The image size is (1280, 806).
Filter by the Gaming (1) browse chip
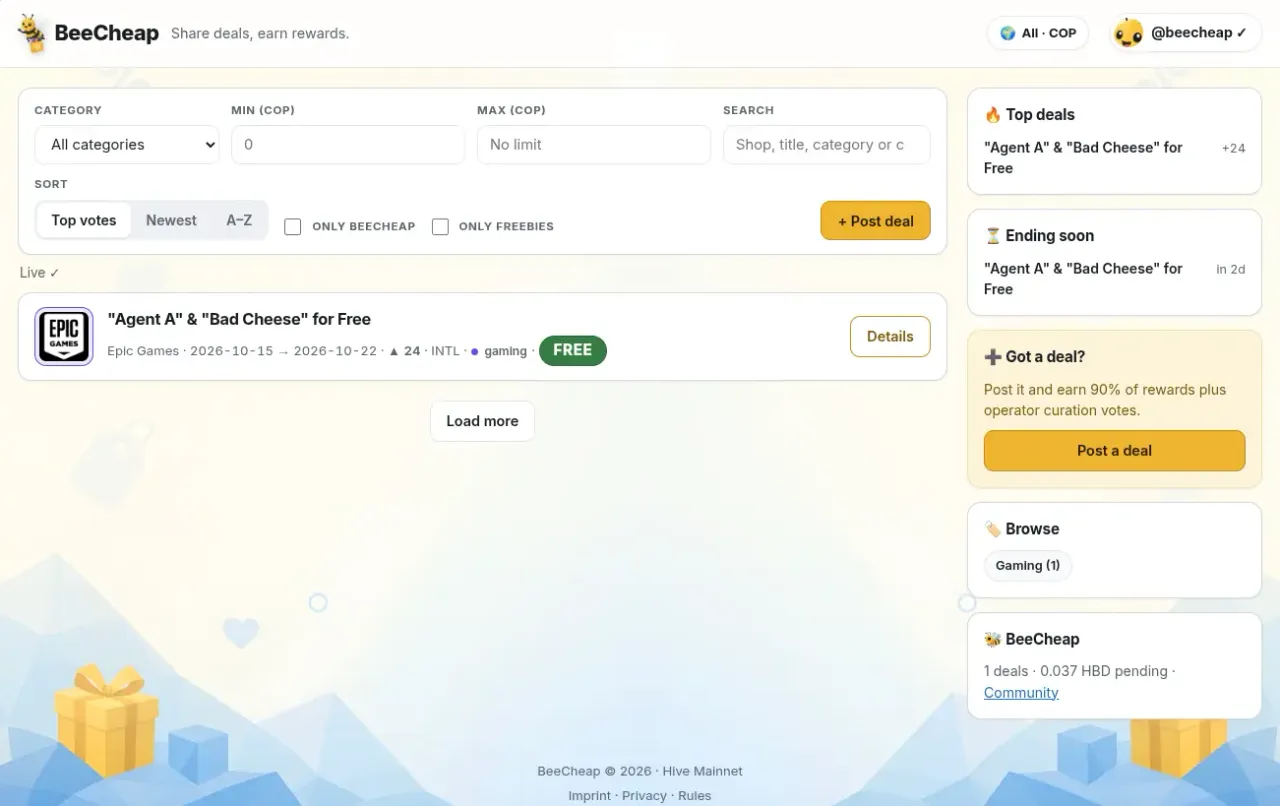(1028, 566)
